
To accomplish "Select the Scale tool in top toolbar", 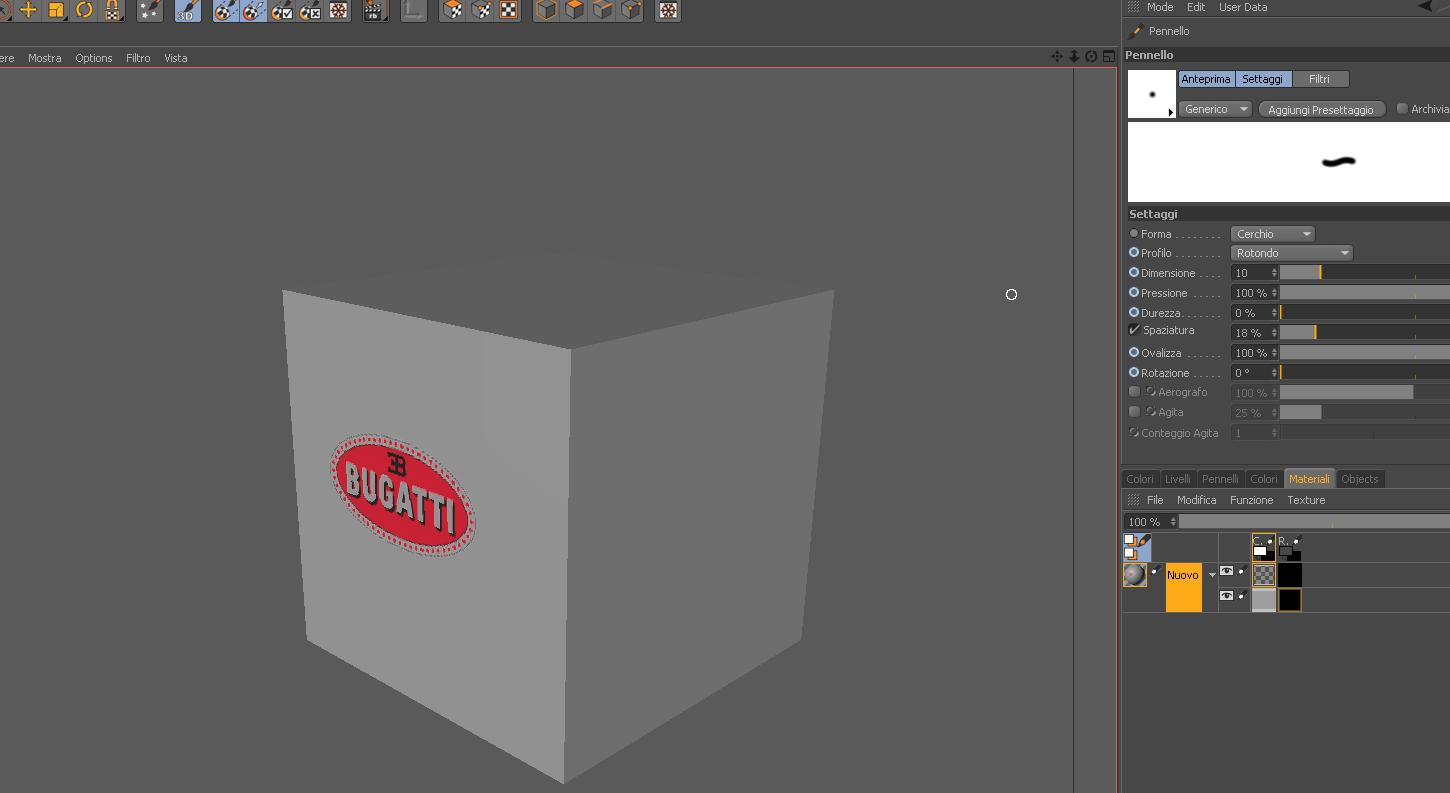I will pyautogui.click(x=56, y=10).
